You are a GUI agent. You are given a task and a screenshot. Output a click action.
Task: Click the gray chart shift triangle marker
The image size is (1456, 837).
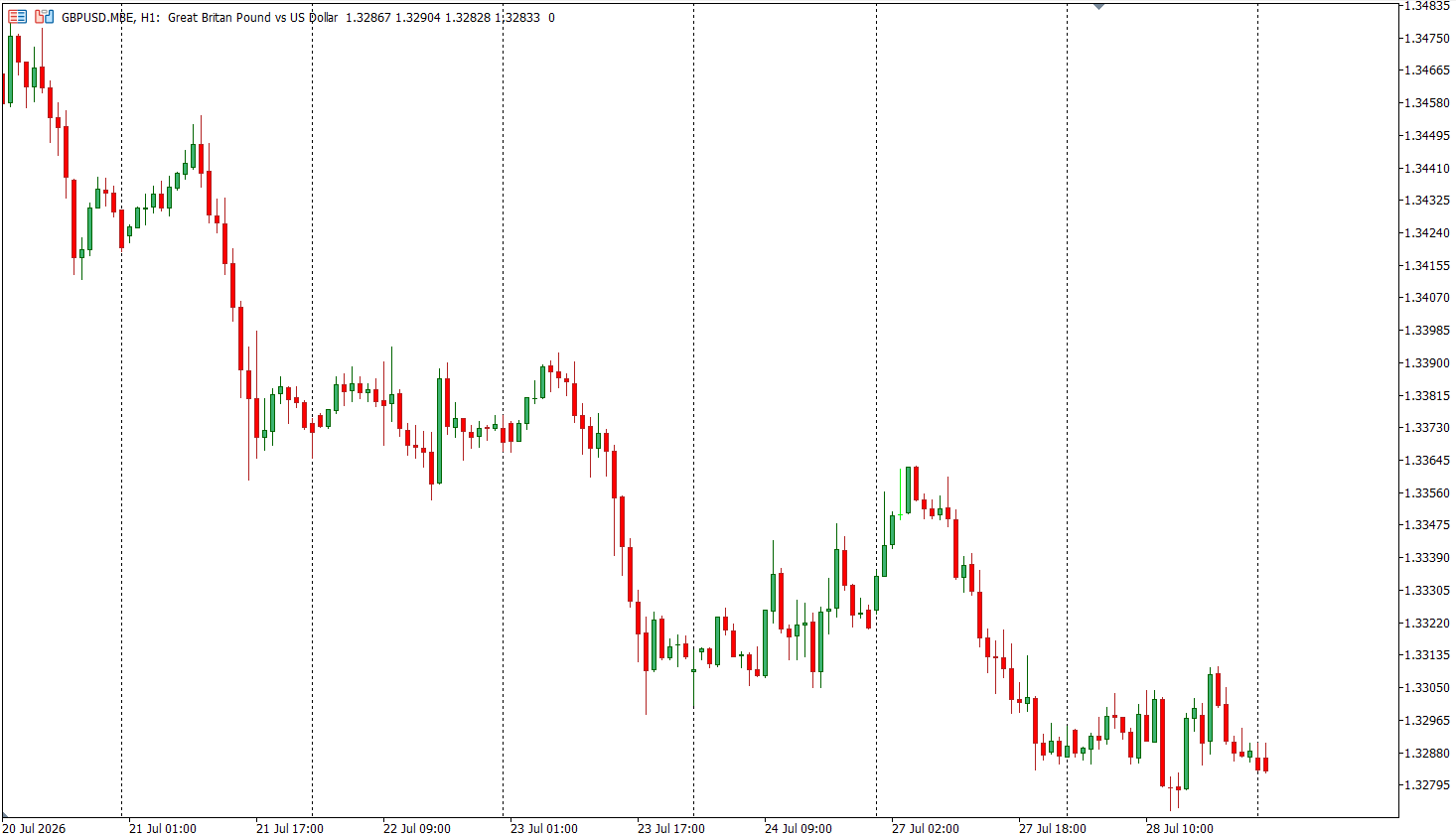(1098, 6)
